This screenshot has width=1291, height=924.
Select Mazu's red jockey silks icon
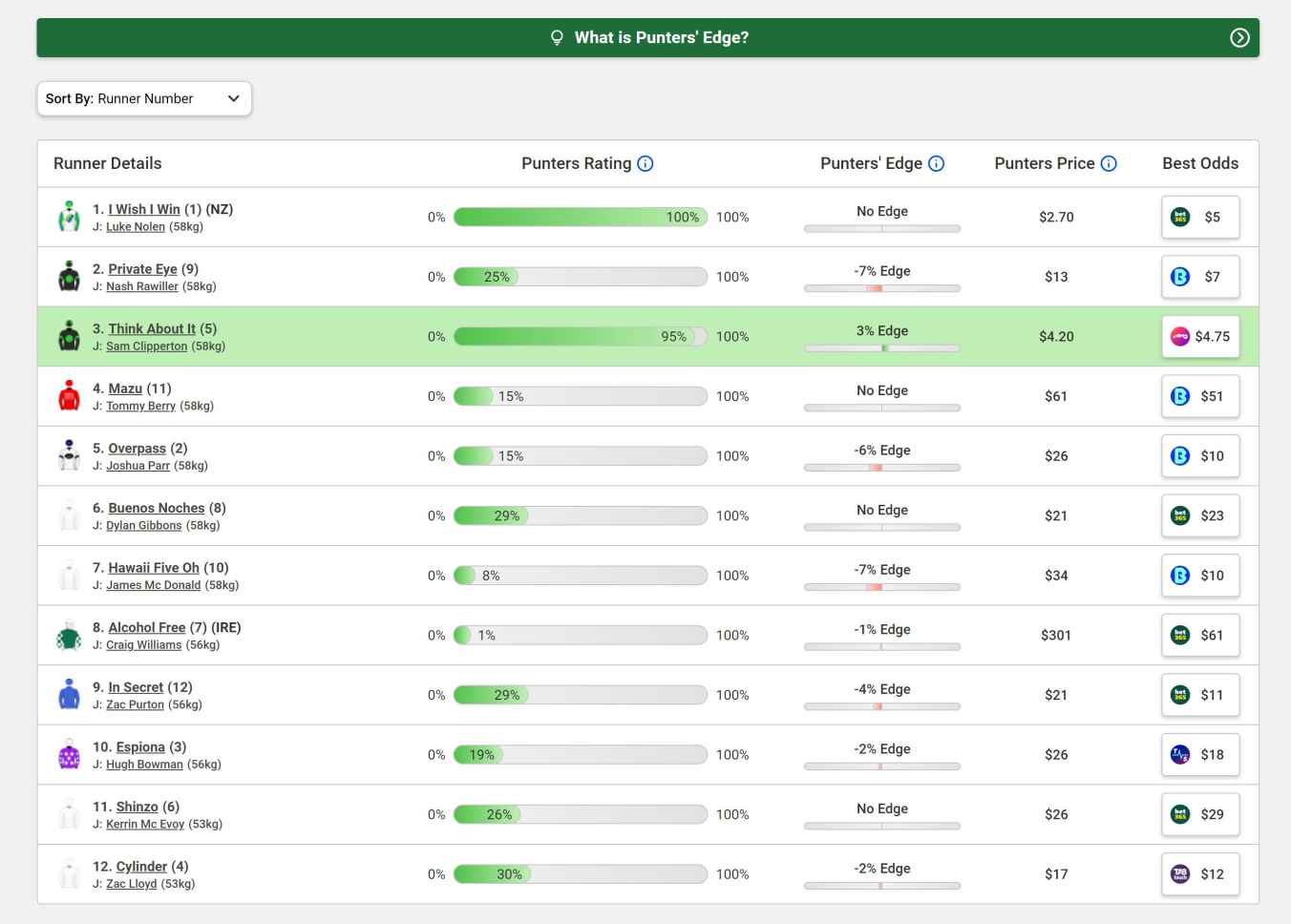click(x=68, y=395)
